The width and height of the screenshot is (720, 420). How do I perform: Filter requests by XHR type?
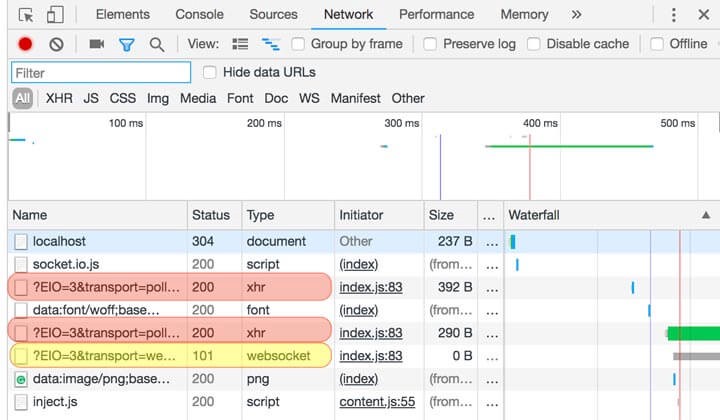pyautogui.click(x=59, y=98)
